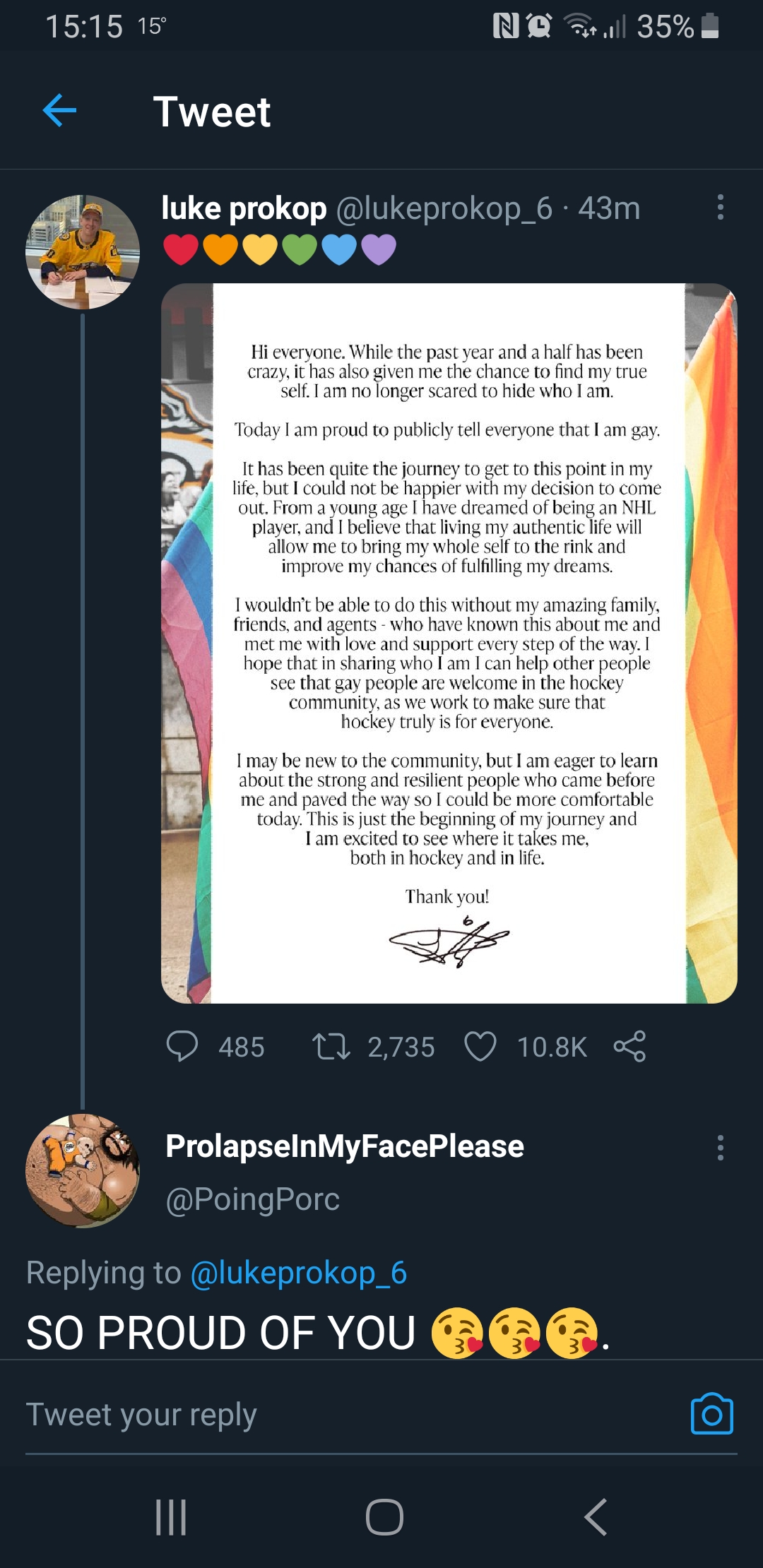The image size is (763, 1568).
Task: Open reply icon under Luke Prokop's tweet
Action: [x=182, y=1046]
